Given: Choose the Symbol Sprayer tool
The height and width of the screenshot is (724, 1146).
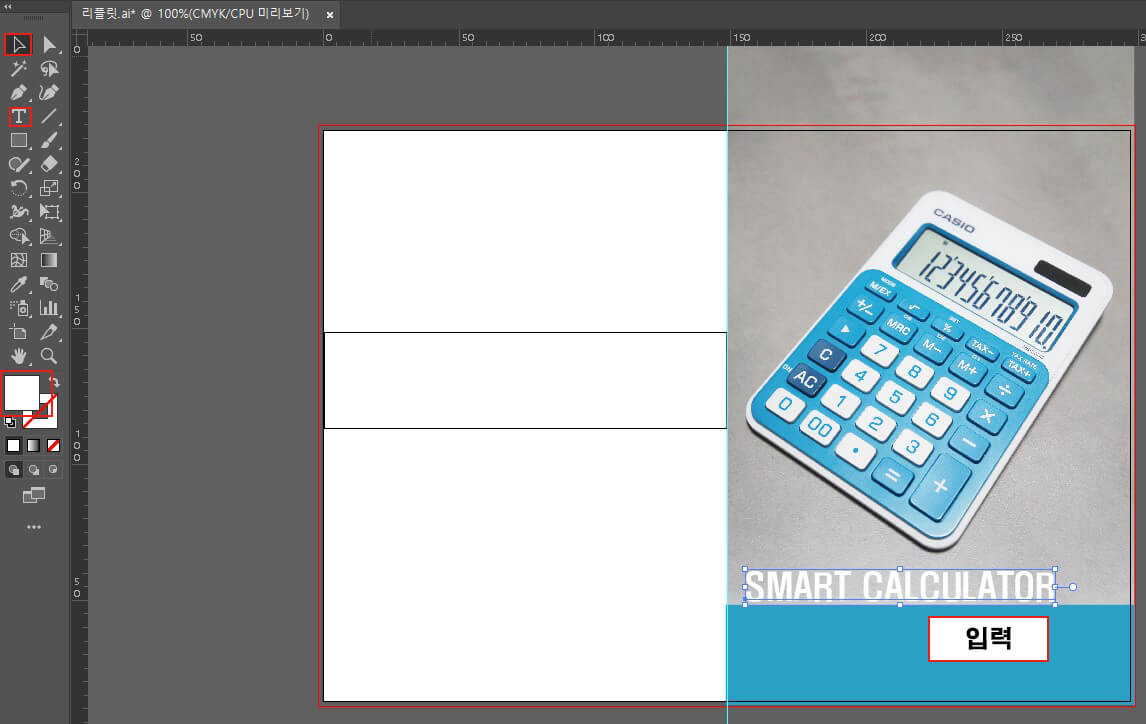Looking at the screenshot, I should click(18, 308).
